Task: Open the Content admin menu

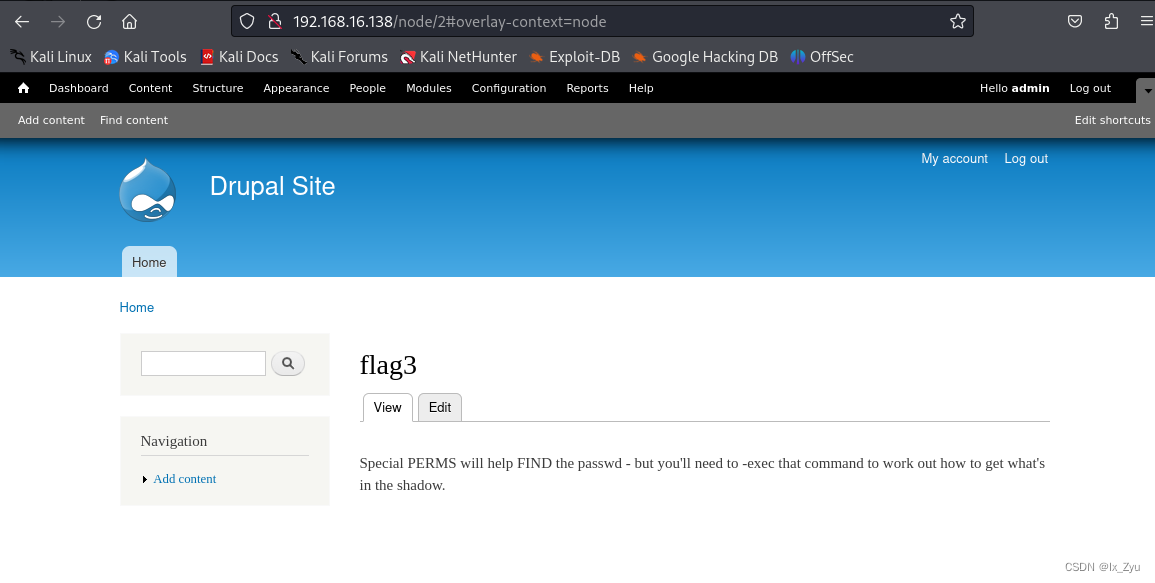Action: click(x=150, y=88)
